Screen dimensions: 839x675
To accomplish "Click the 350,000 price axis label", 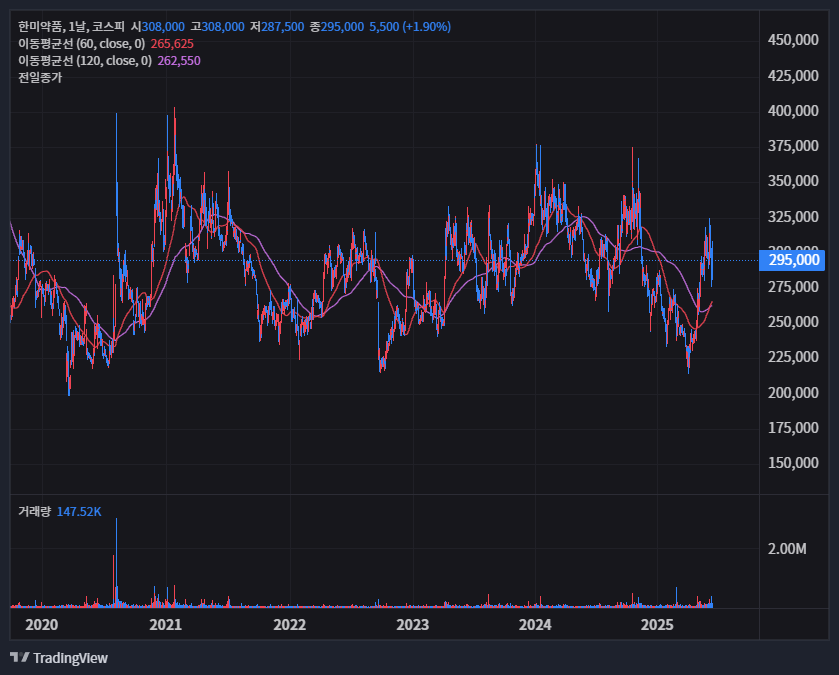I will tap(793, 181).
